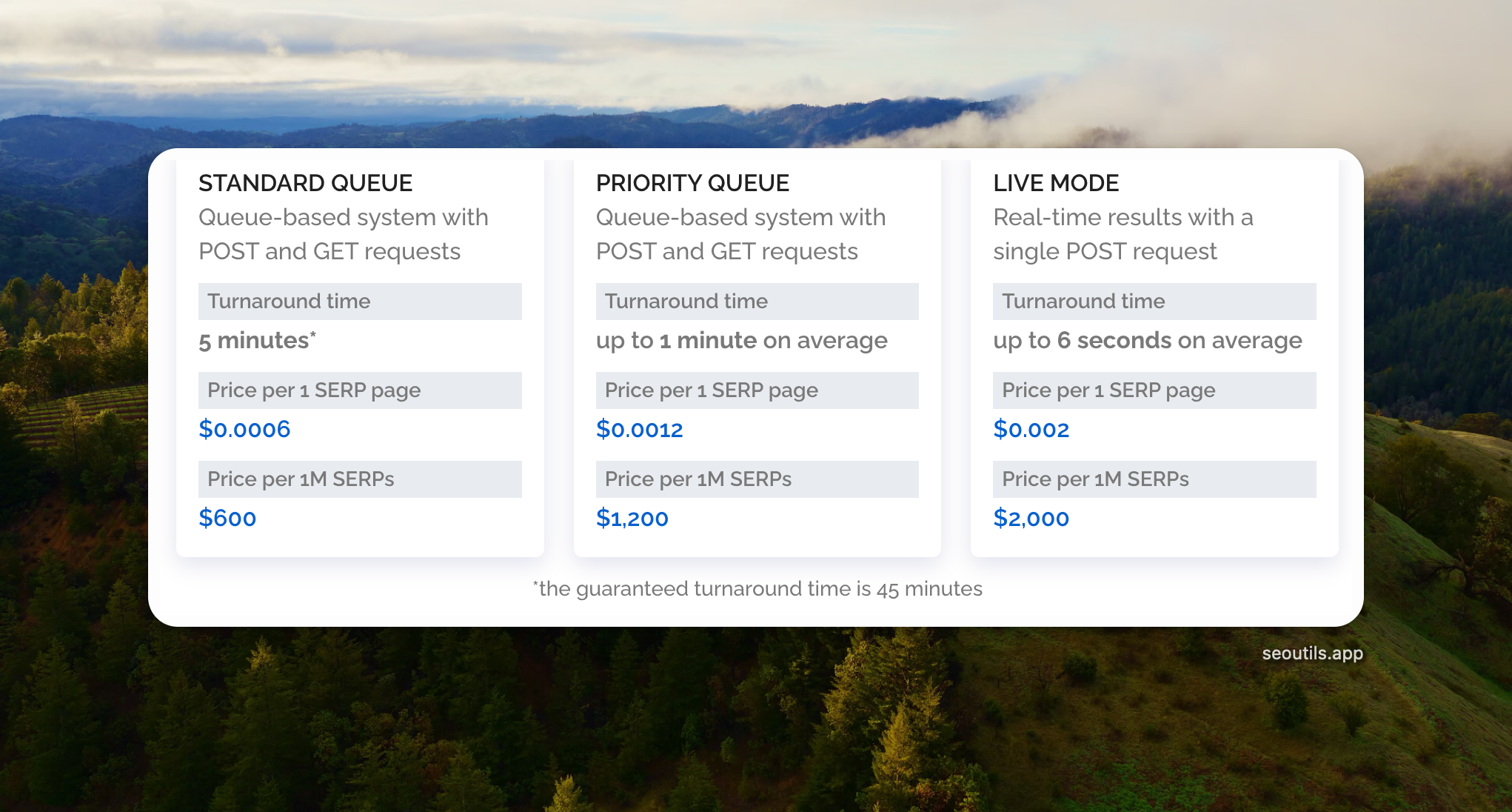
Task: Click the $600 per 1M SERPs price
Action: click(227, 519)
